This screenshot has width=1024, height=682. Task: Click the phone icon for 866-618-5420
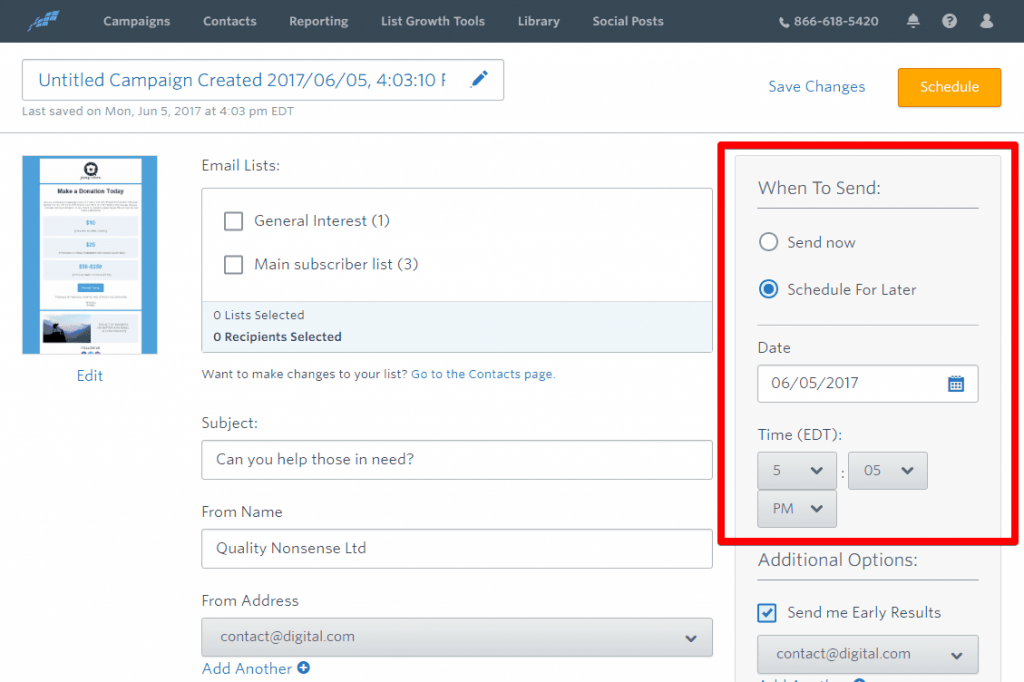pyautogui.click(x=784, y=22)
